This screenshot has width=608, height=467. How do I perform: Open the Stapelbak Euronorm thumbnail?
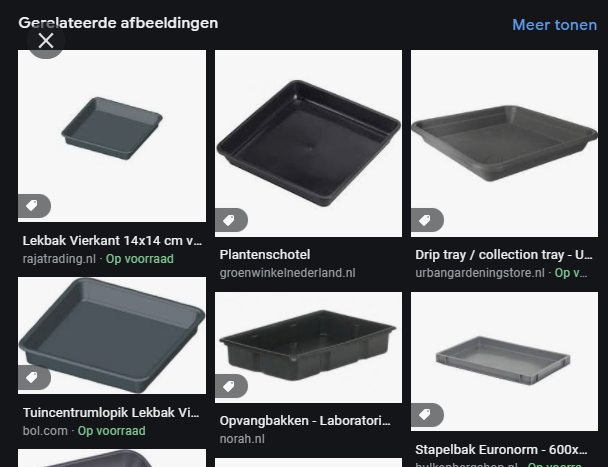click(x=504, y=361)
